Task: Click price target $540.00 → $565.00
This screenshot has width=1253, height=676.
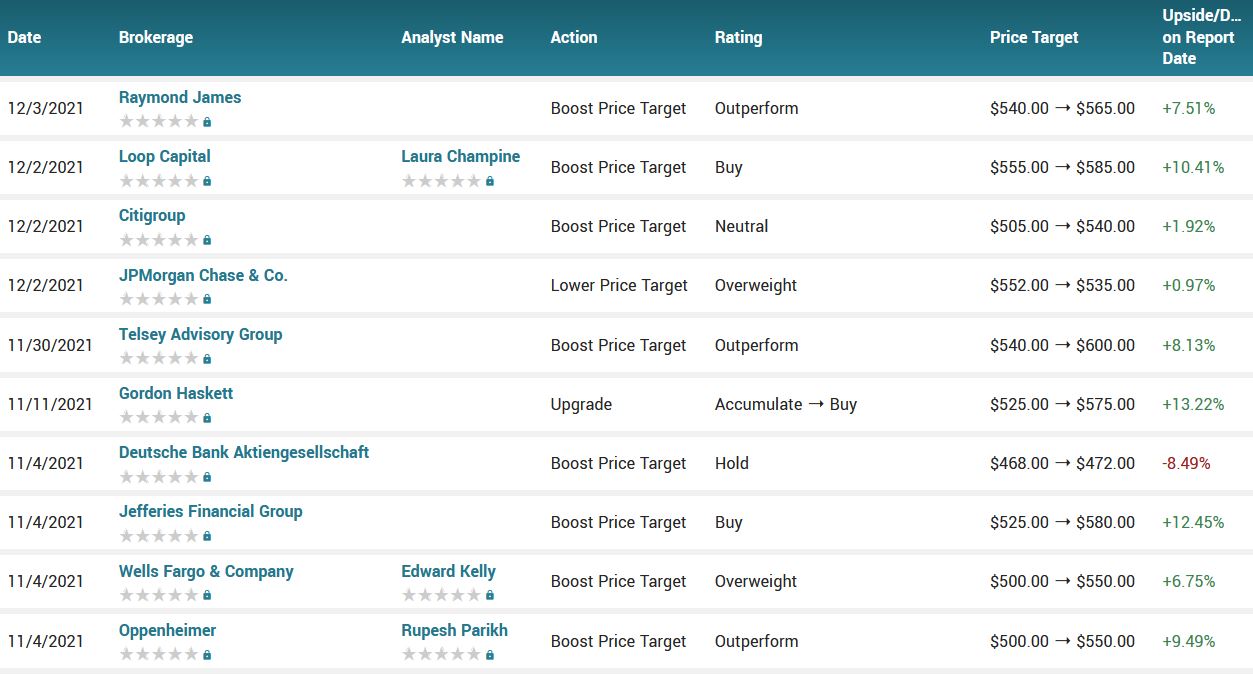Action: click(1062, 108)
